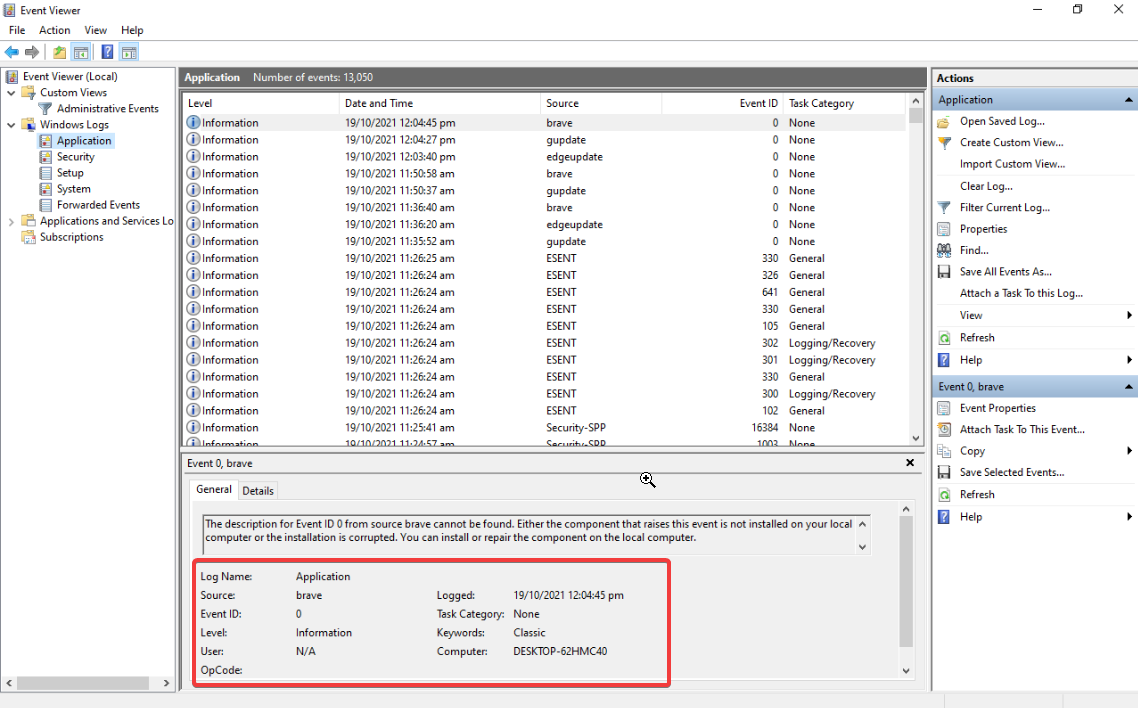Click Event Properties action

point(997,408)
